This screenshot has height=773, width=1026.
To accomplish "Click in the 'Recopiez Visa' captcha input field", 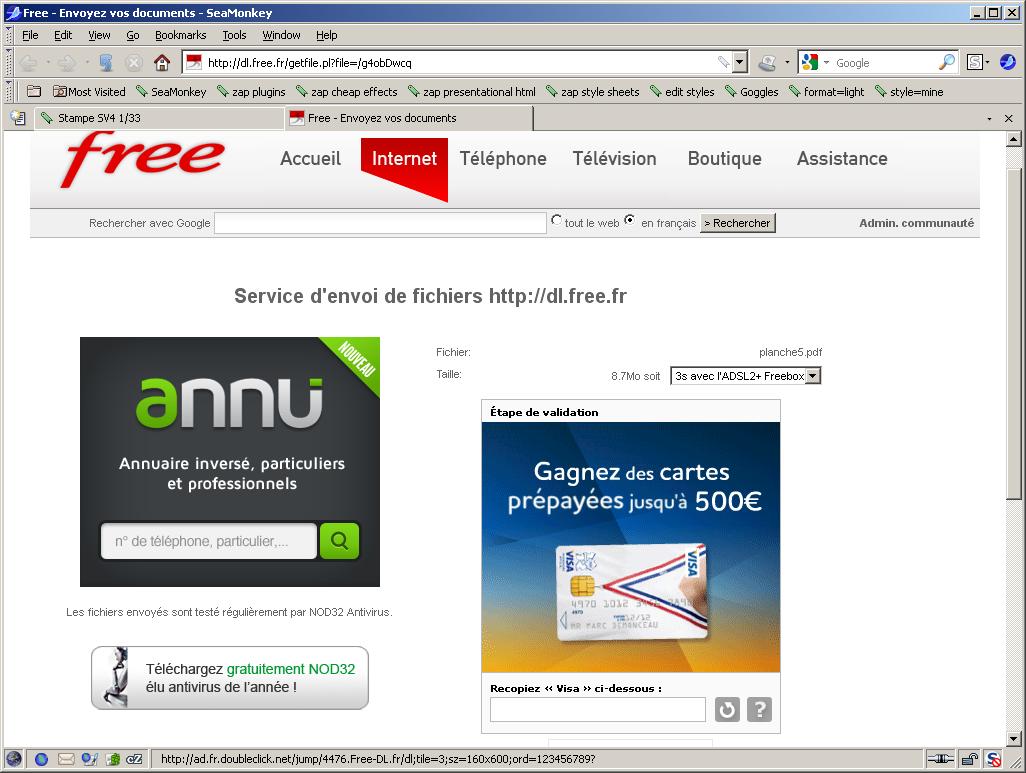I will point(597,710).
